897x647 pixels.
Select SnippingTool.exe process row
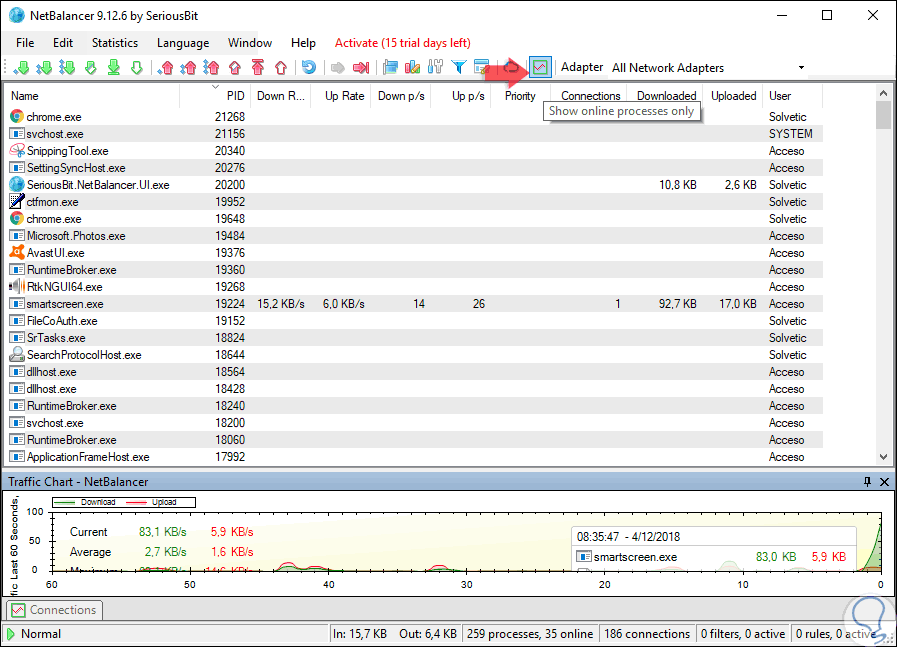(x=415, y=151)
